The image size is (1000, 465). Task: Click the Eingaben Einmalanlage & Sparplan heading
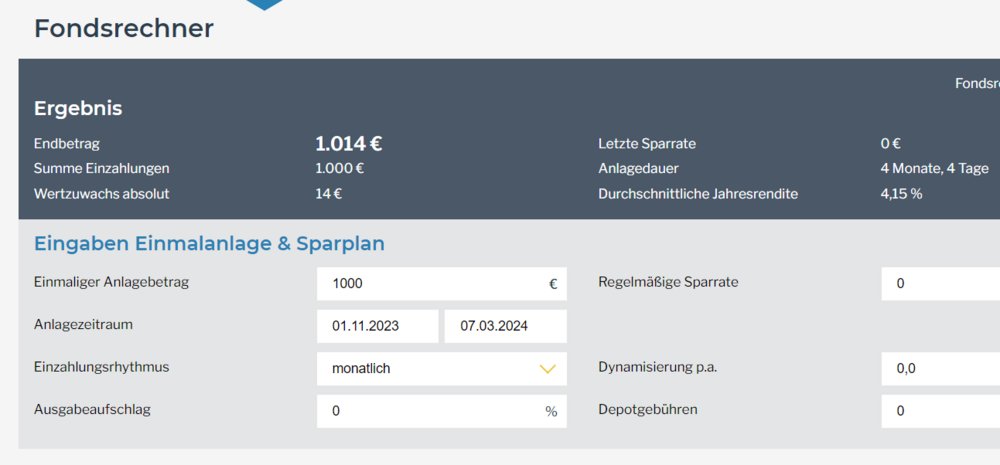[x=209, y=243]
